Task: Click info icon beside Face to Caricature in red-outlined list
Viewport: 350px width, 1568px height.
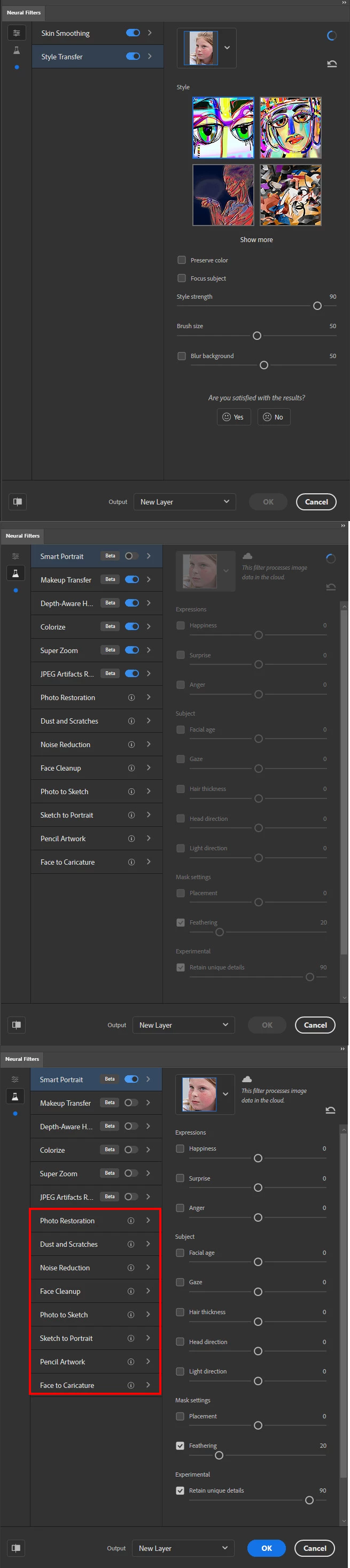Action: tap(130, 1385)
